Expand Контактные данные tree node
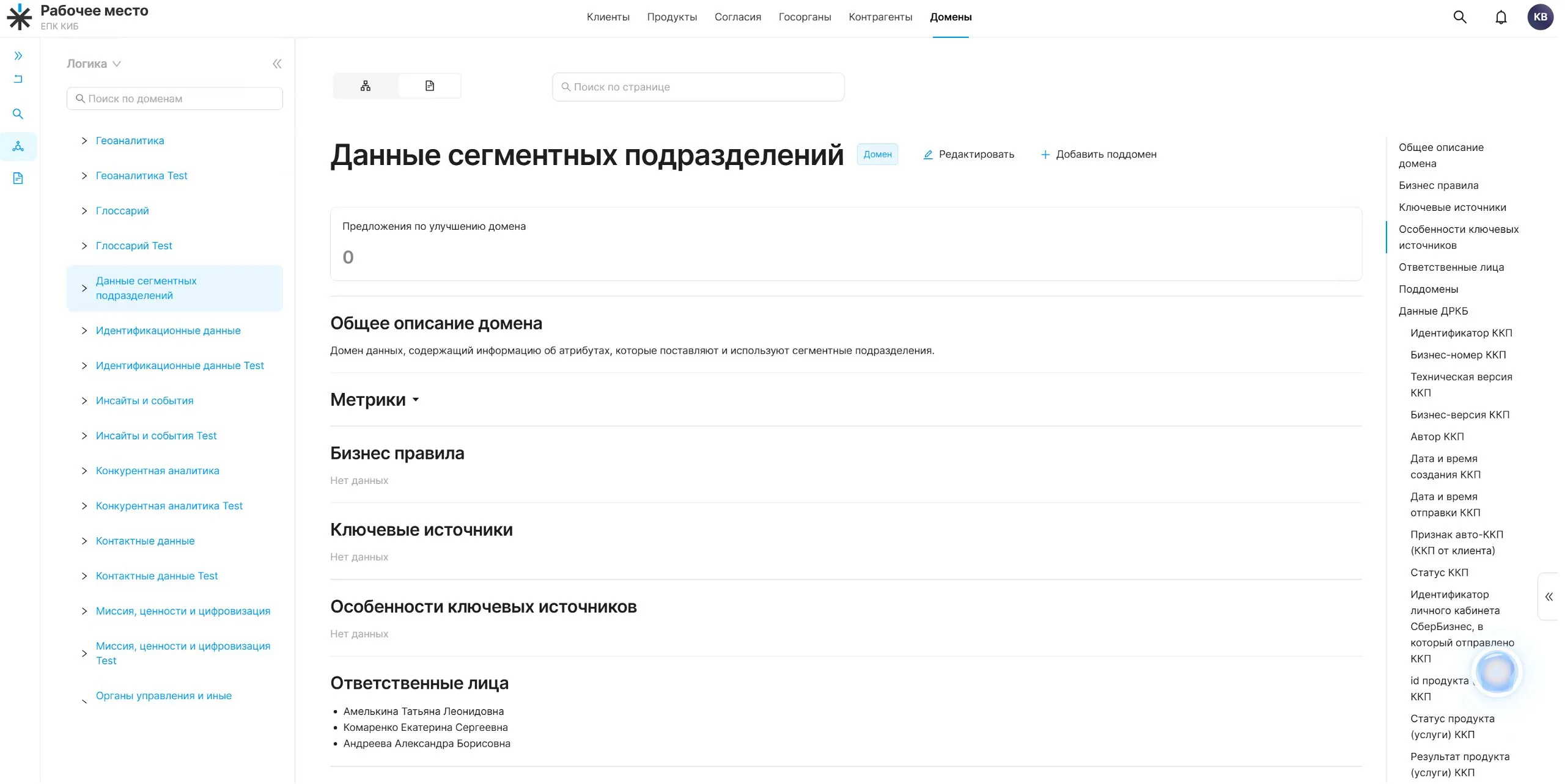The height and width of the screenshot is (784, 1565). pos(84,541)
